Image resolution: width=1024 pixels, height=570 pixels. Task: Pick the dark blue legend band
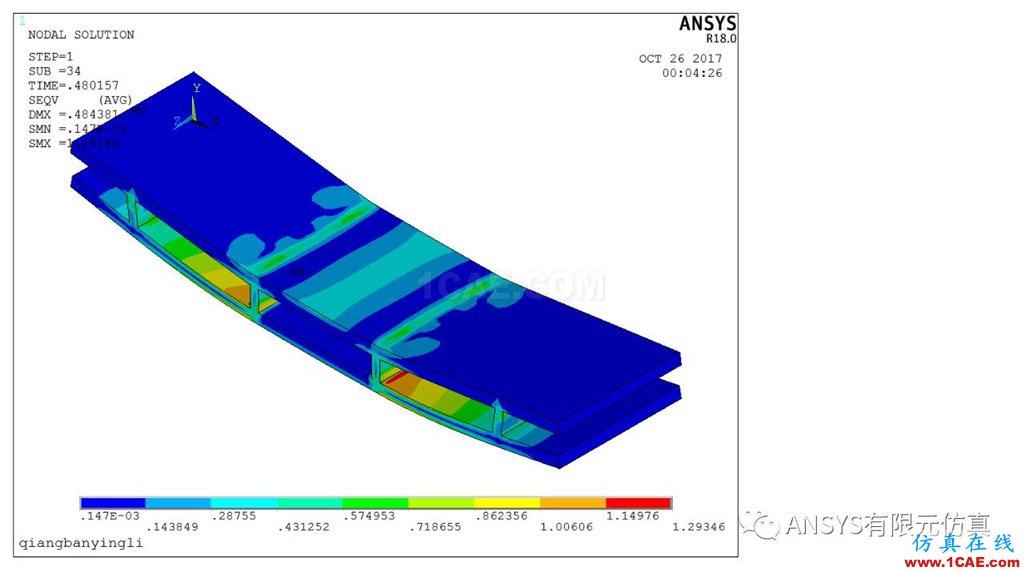[x=113, y=503]
